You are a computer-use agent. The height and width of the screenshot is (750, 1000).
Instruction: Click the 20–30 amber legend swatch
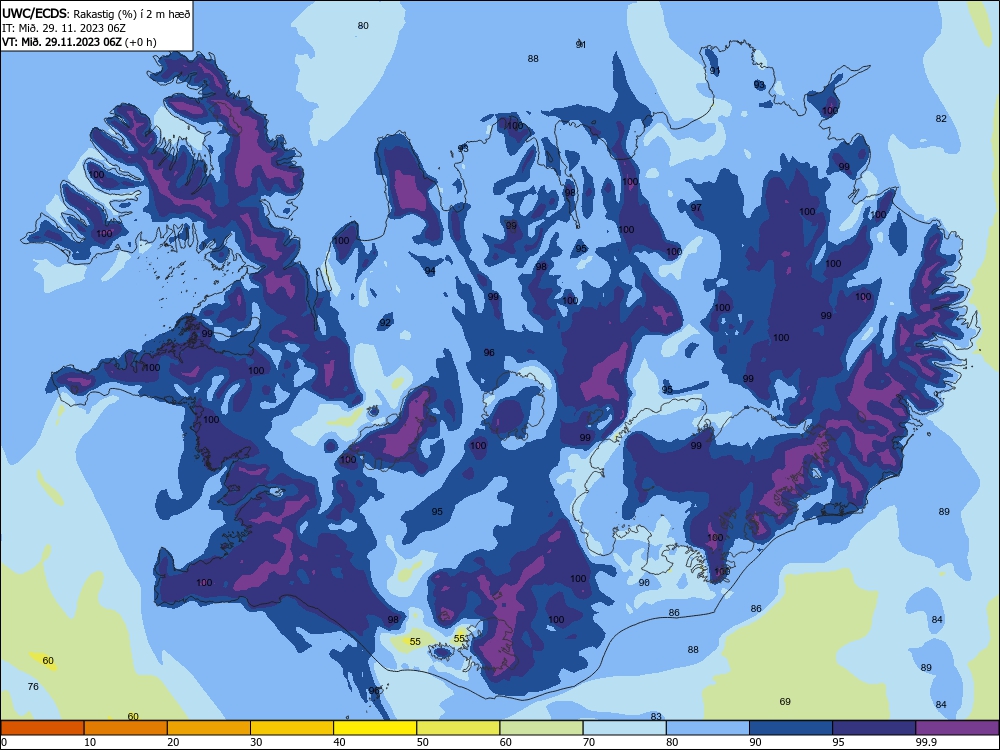[209, 728]
